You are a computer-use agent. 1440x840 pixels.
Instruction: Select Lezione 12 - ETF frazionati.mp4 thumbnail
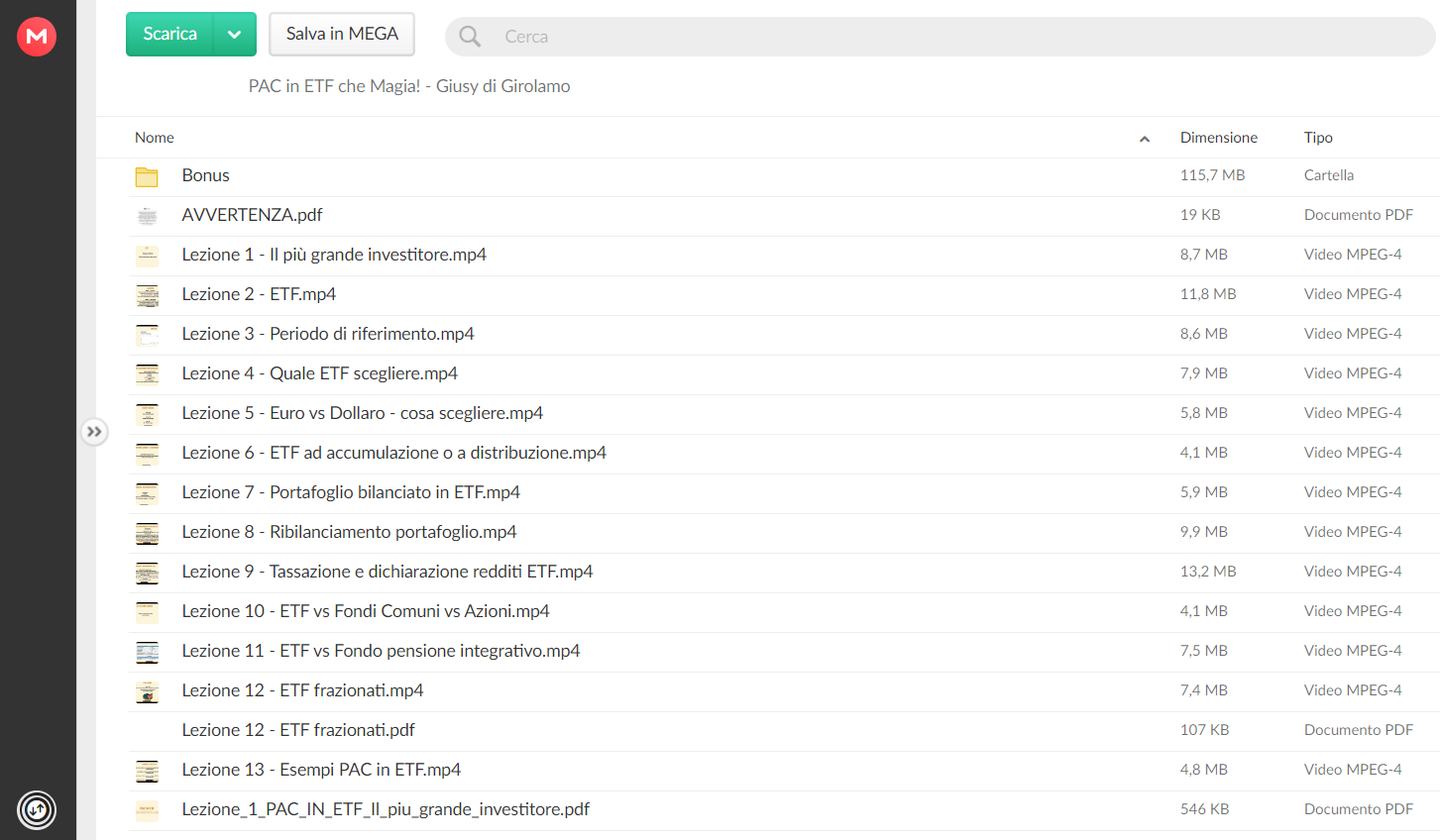(147, 691)
